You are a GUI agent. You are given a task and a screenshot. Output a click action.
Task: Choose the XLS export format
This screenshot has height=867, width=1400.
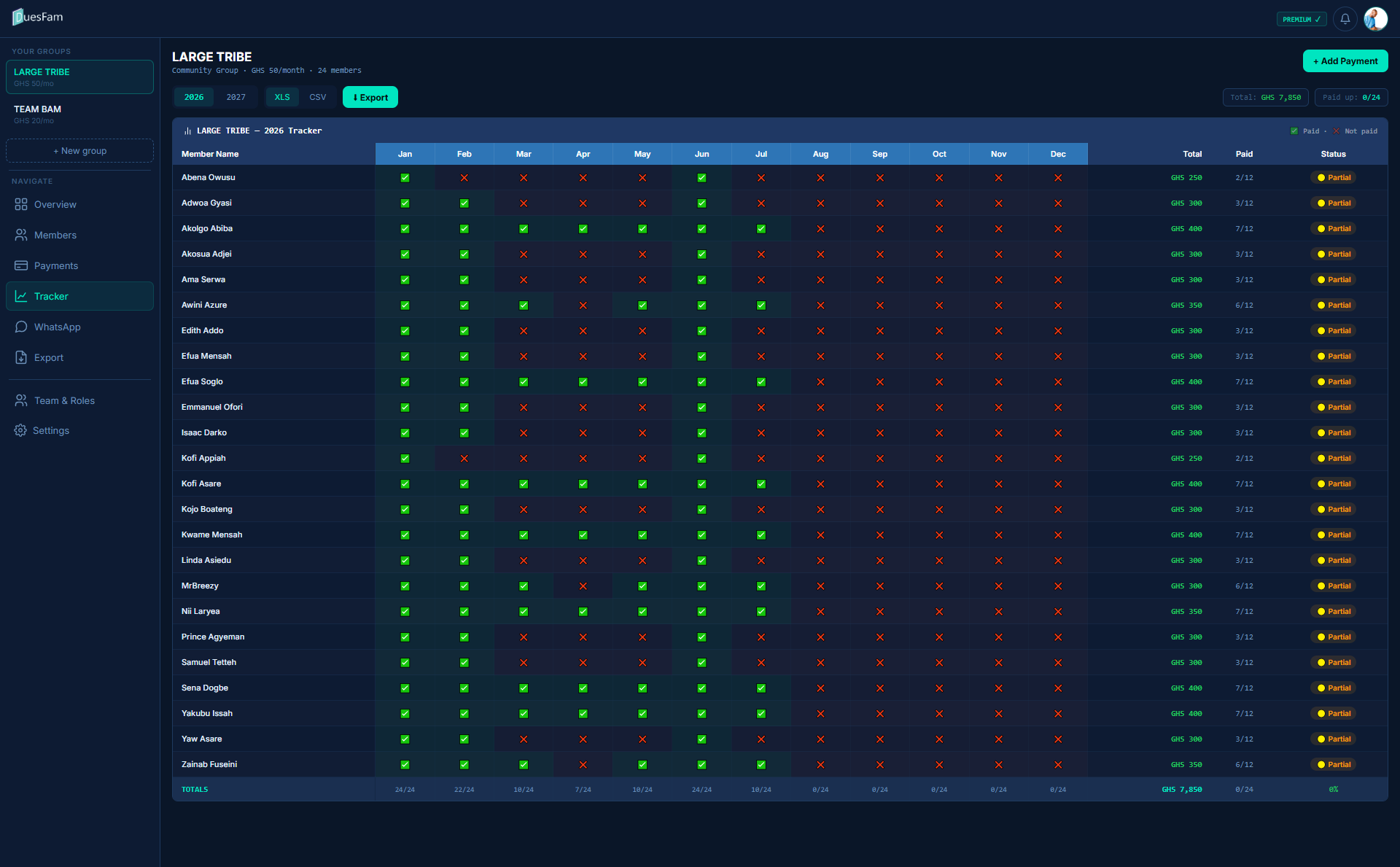point(282,97)
